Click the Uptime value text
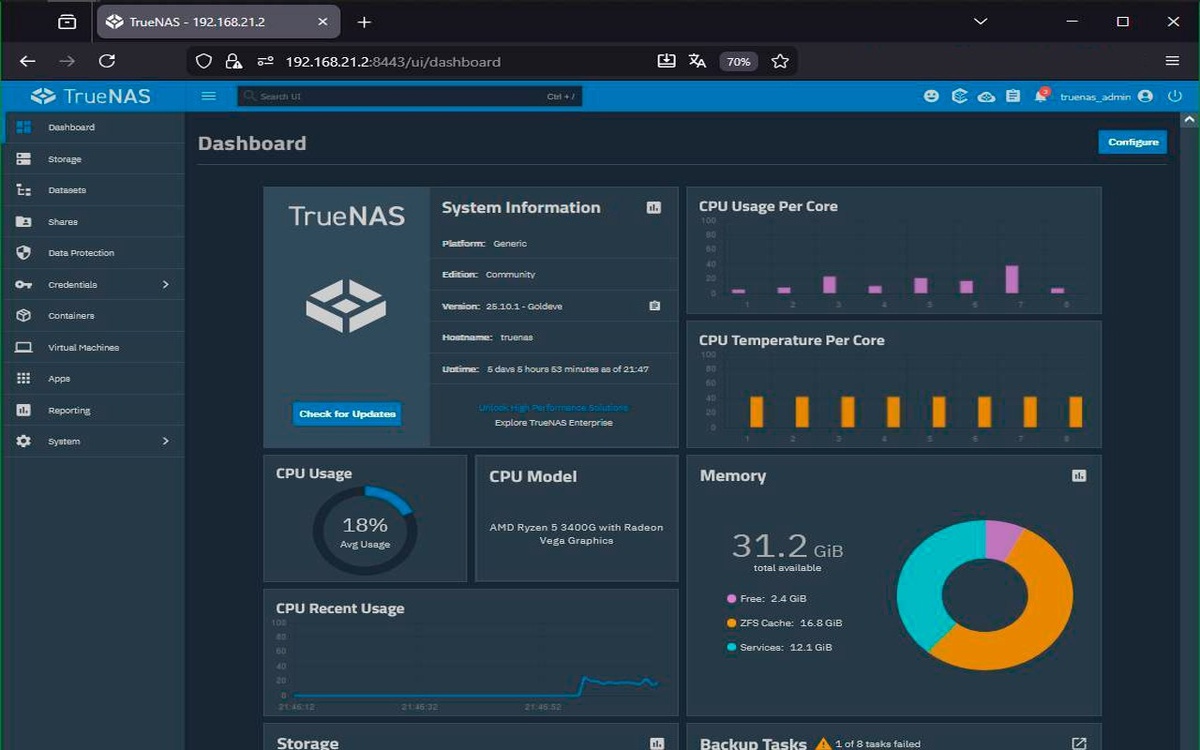Image resolution: width=1200 pixels, height=750 pixels. click(x=568, y=369)
